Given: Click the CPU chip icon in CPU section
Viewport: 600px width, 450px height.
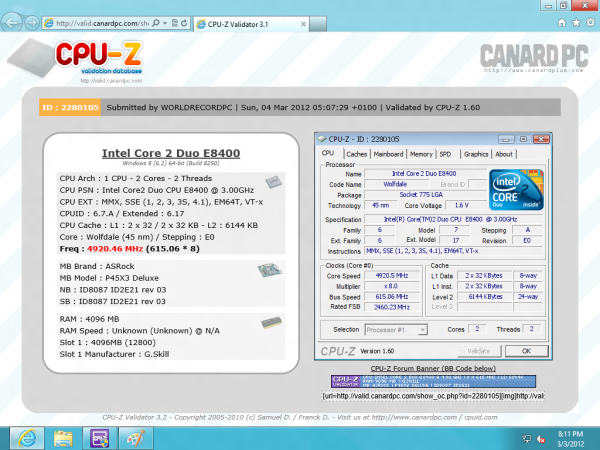Looking at the screenshot, I should point(274,181).
